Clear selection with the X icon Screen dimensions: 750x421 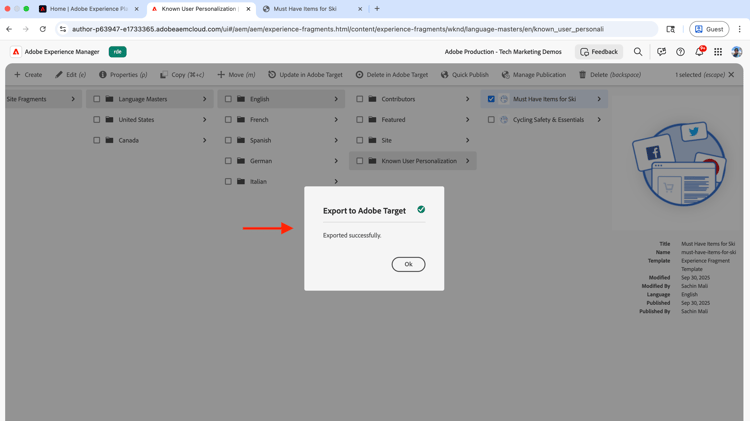click(x=731, y=75)
